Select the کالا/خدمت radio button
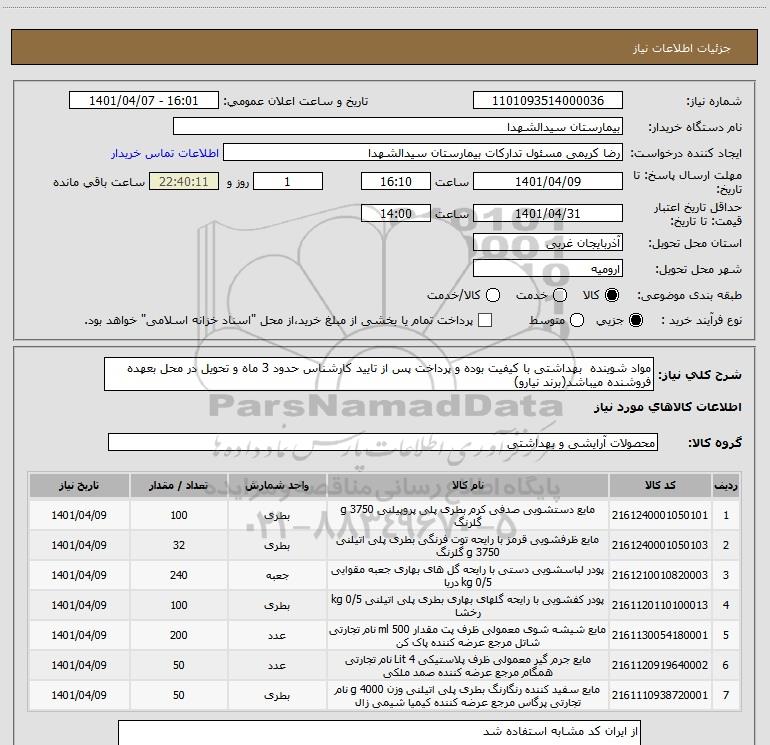The height and width of the screenshot is (745, 770). (493, 295)
